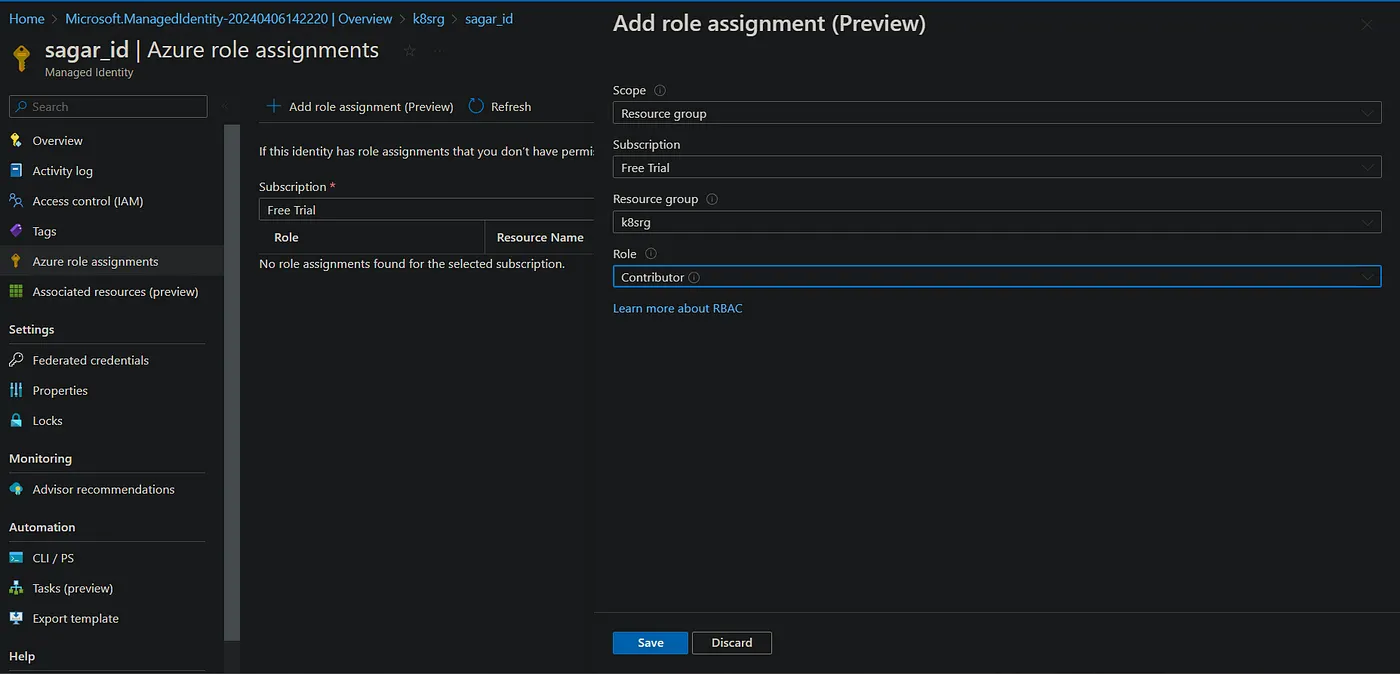Click the Associated resources grid icon

click(x=16, y=291)
